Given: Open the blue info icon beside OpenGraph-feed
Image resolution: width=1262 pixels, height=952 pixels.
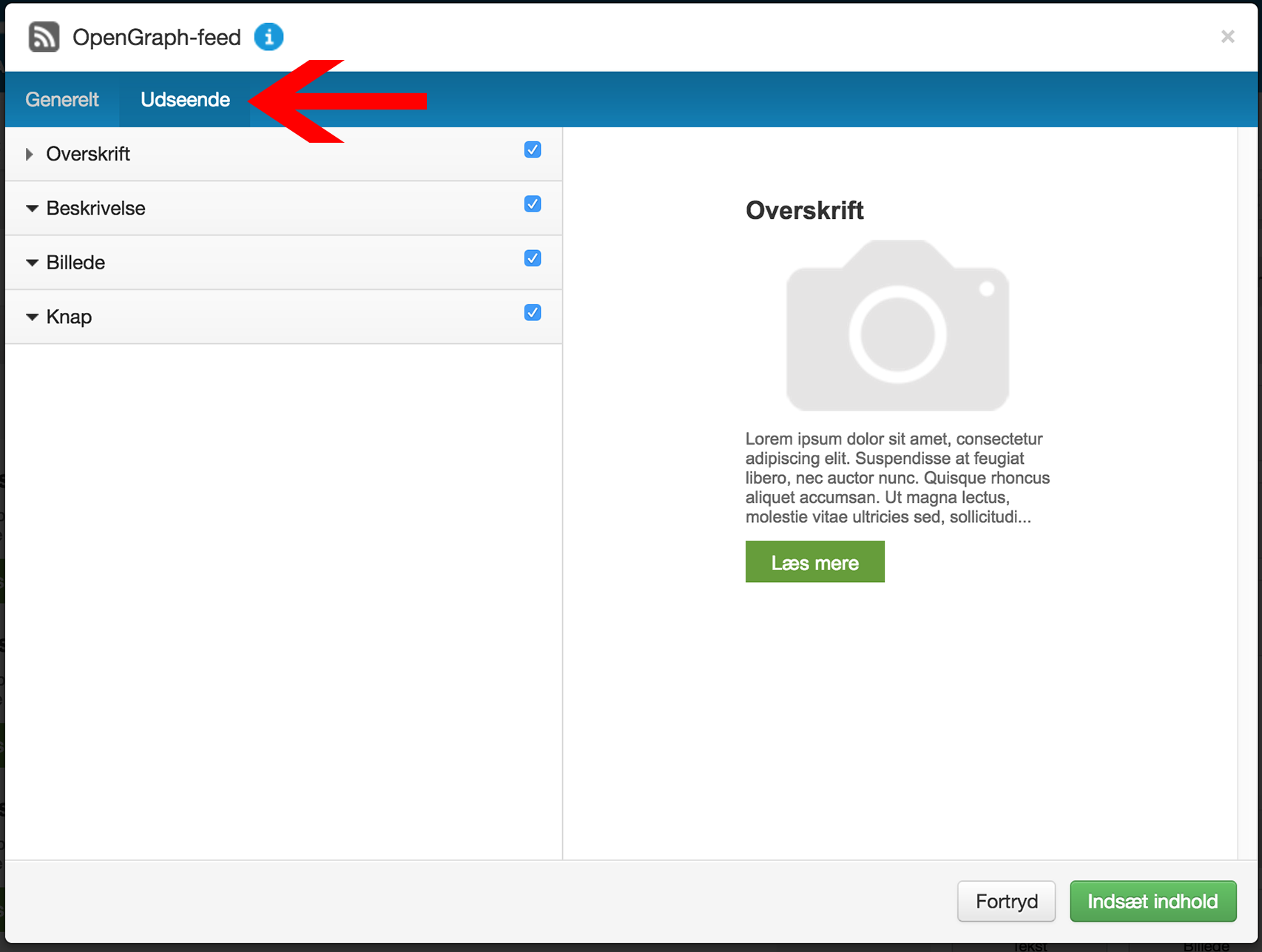Looking at the screenshot, I should (x=269, y=37).
